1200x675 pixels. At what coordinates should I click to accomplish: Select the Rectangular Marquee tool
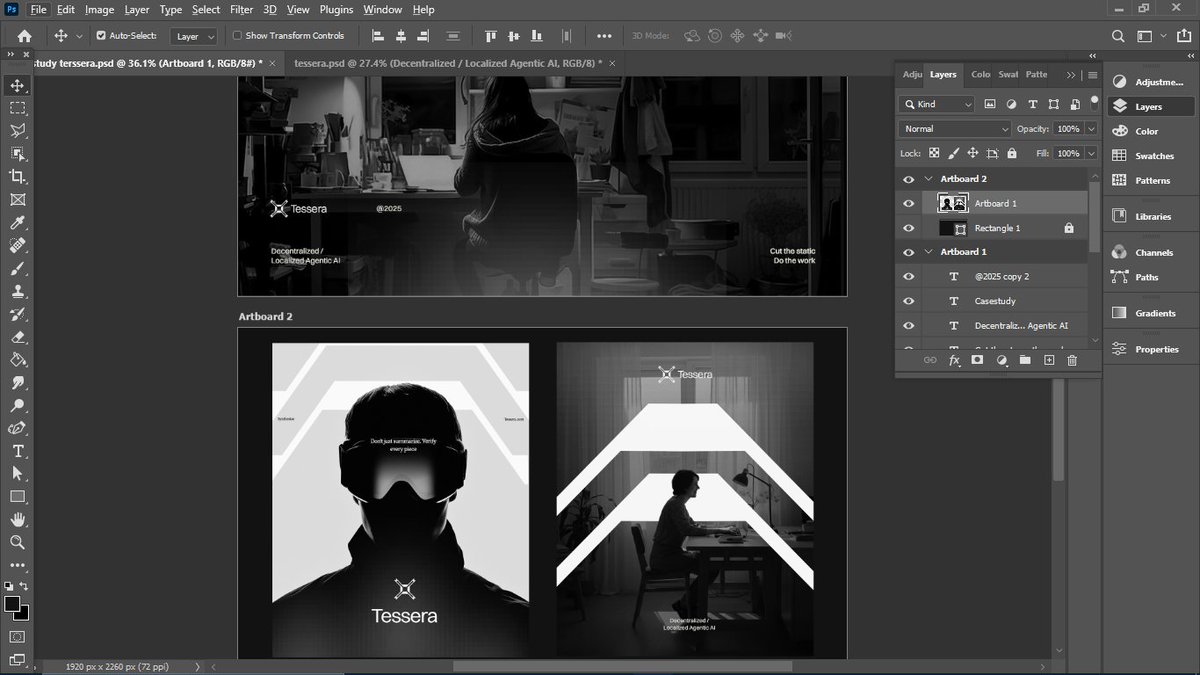coord(17,108)
